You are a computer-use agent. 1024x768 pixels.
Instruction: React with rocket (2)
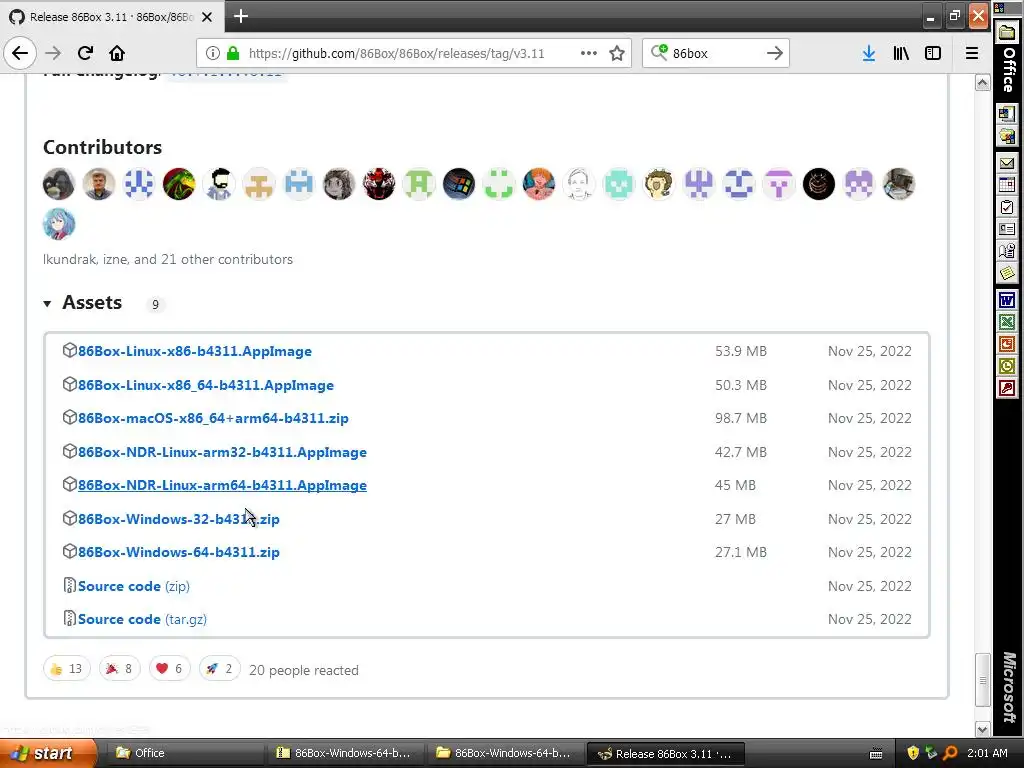pyautogui.click(x=219, y=669)
